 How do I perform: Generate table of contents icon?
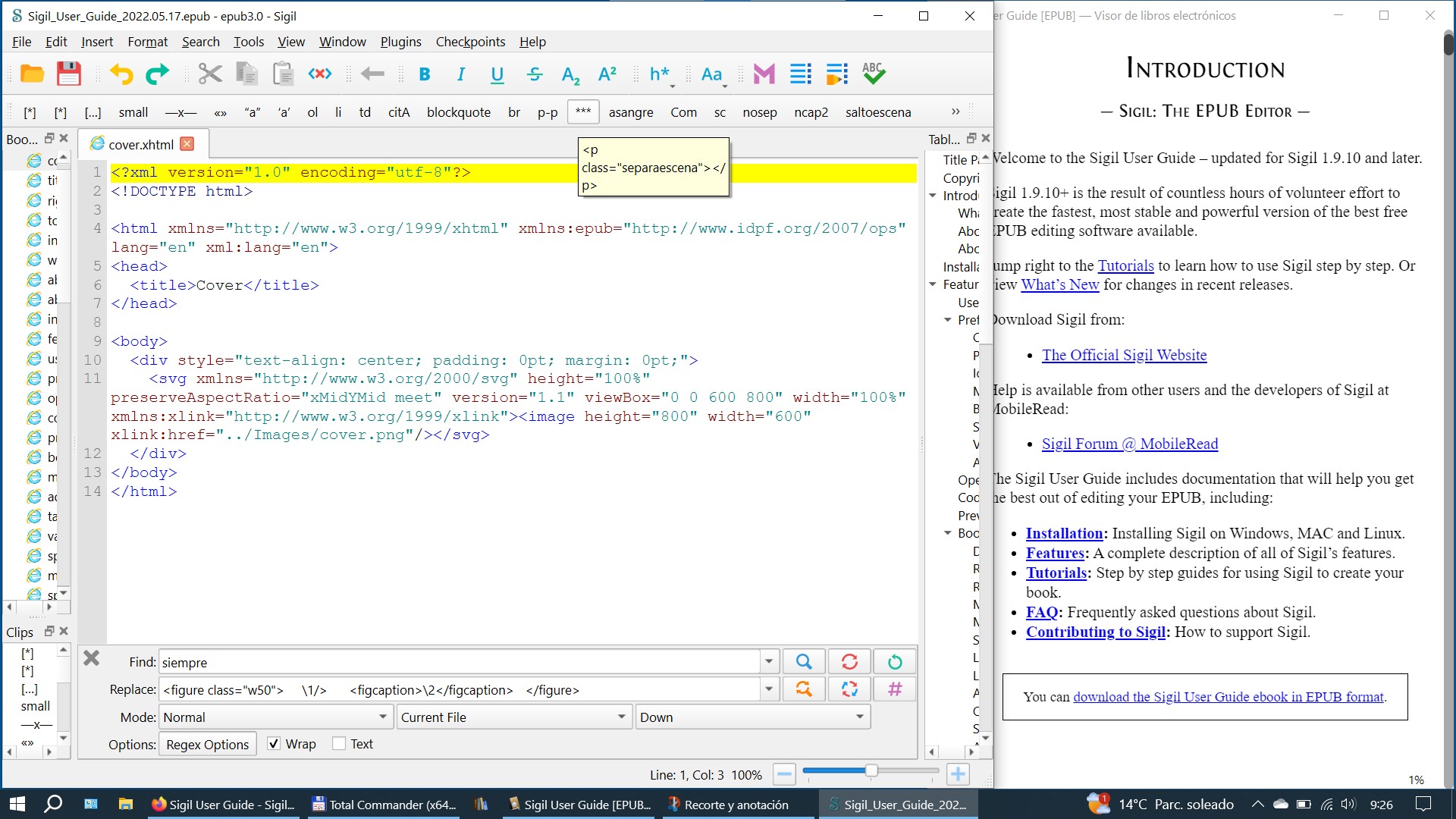coord(801,74)
